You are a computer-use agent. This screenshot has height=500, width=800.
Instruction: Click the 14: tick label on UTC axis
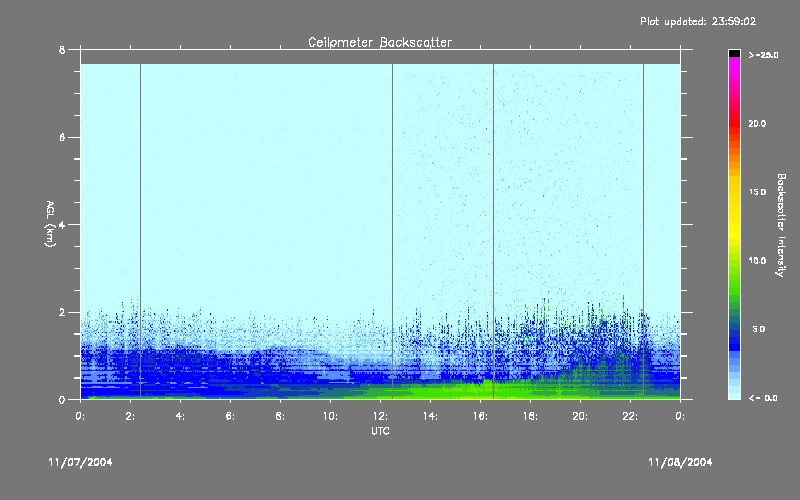click(x=430, y=416)
